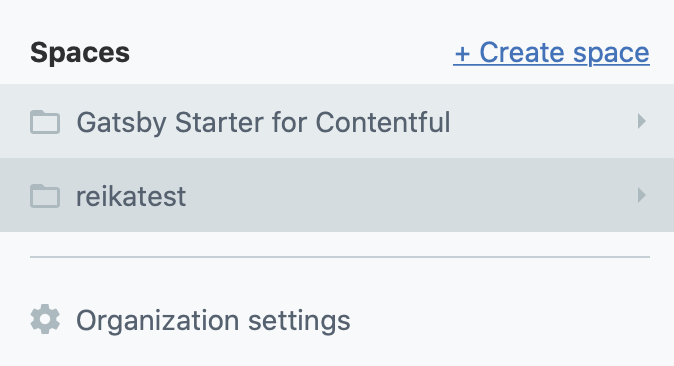Click empty area of the Gatsby Starter row
The height and width of the screenshot is (366, 674).
point(542,121)
